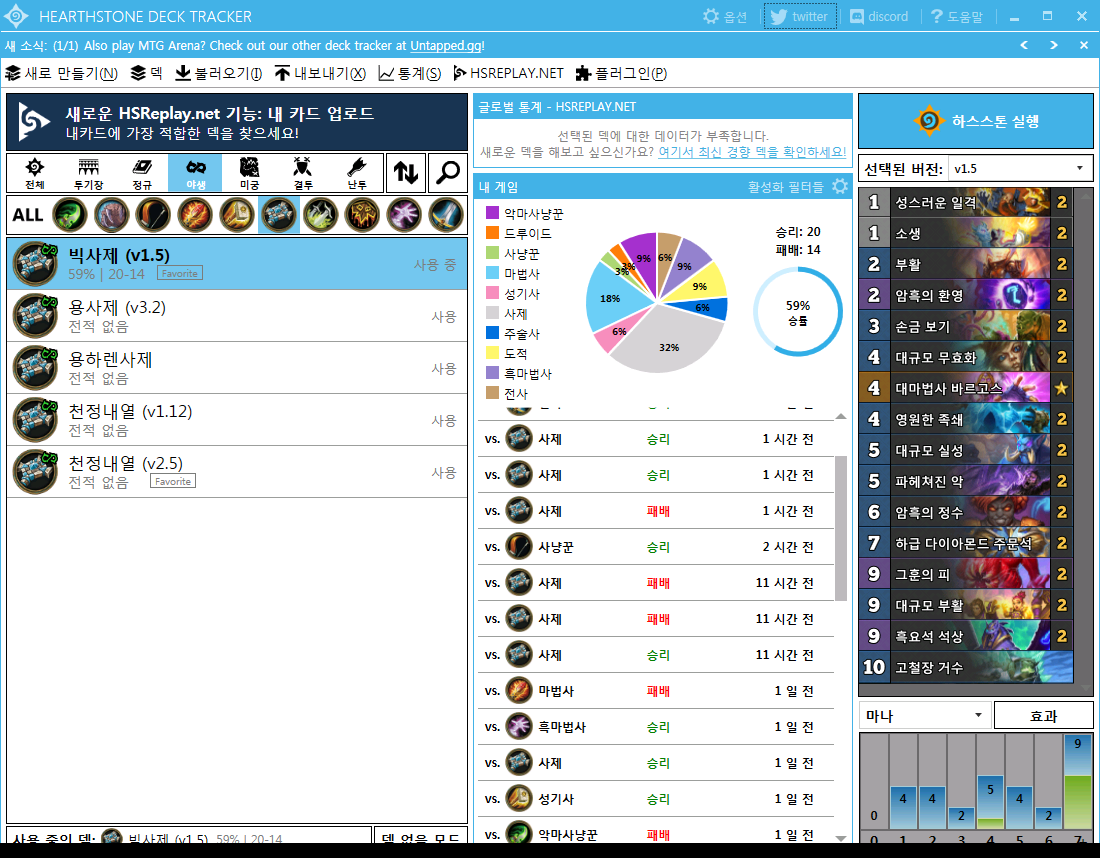Select the 투기장 arena filter

[88, 173]
